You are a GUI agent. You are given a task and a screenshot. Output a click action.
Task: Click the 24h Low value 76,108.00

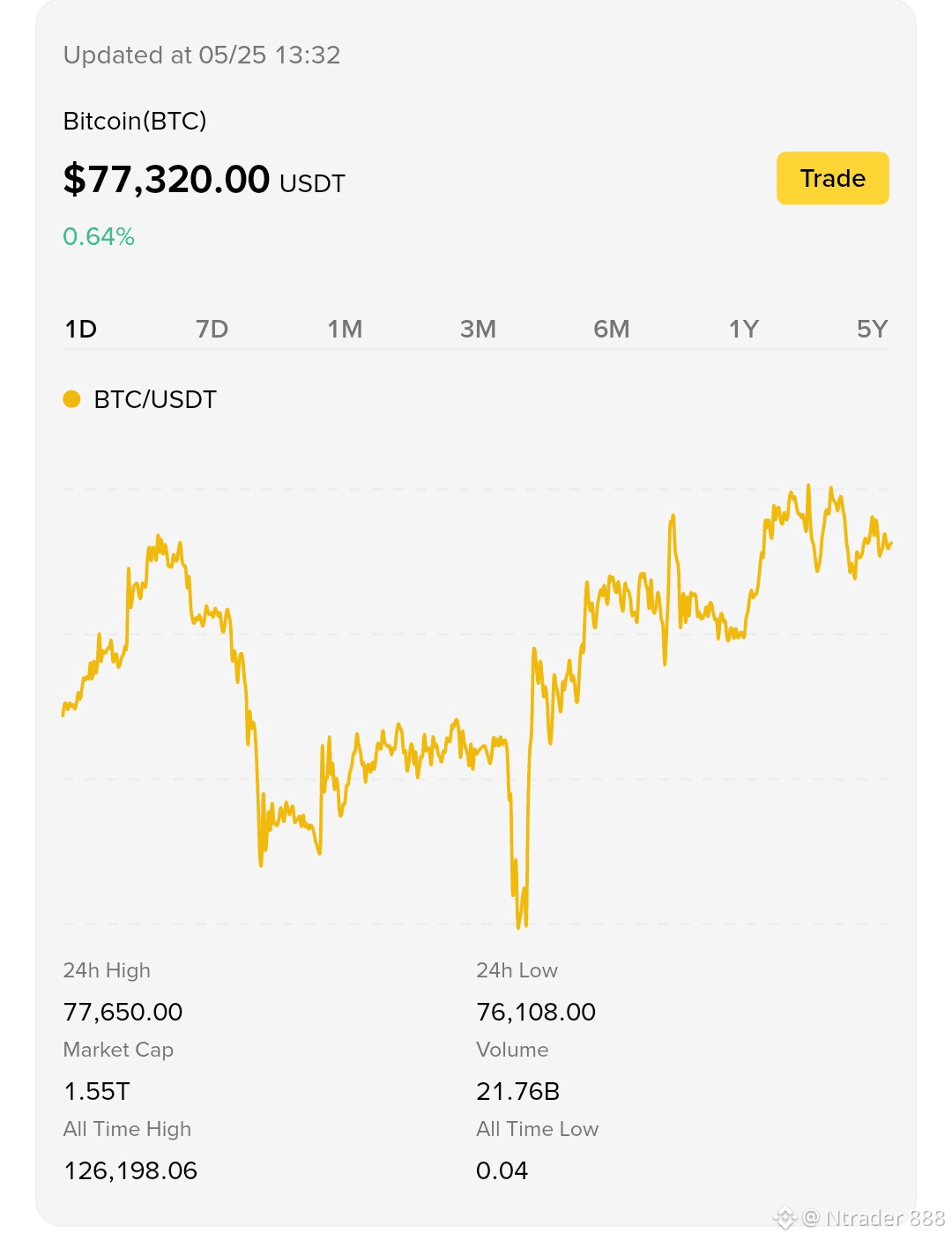pos(536,1012)
